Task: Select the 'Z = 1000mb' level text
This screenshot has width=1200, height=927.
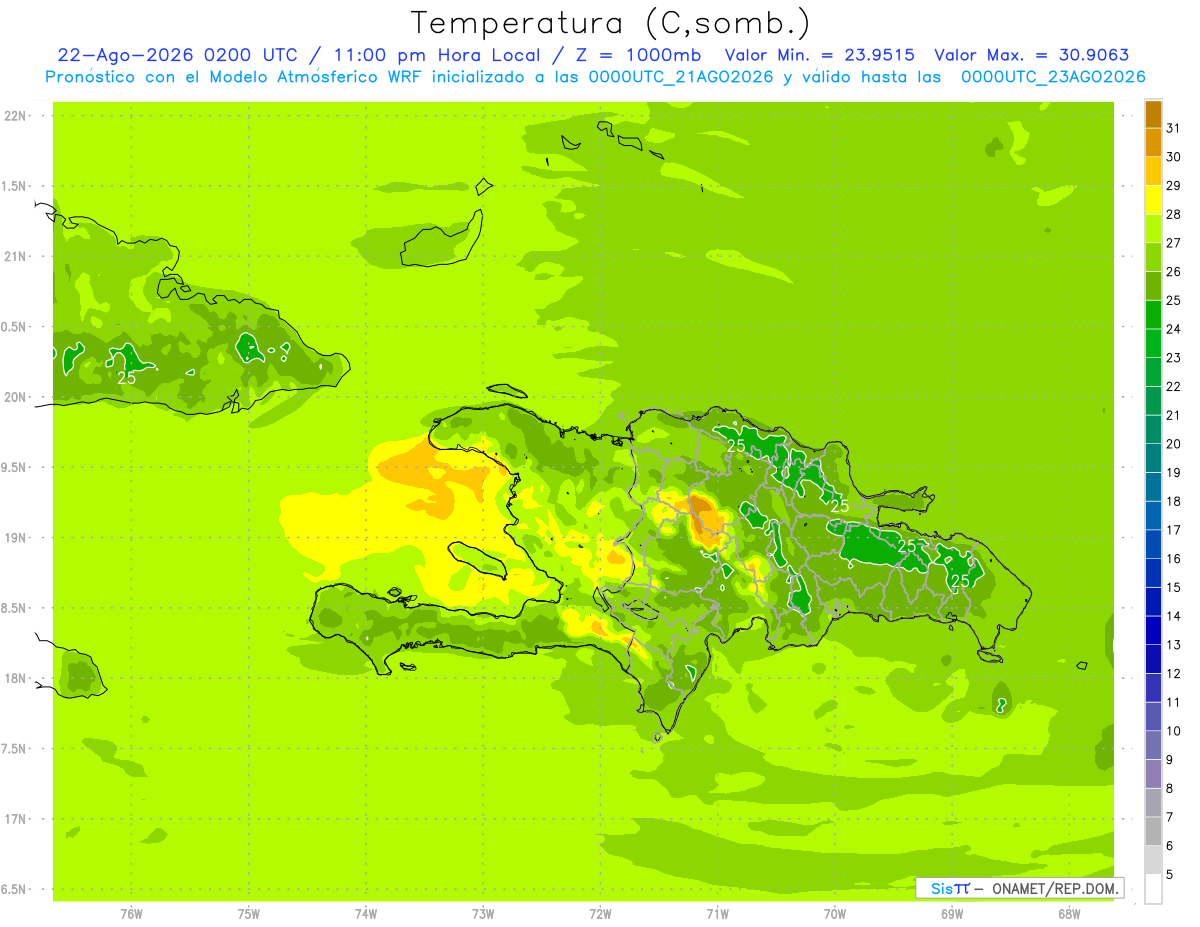Action: pos(638,55)
